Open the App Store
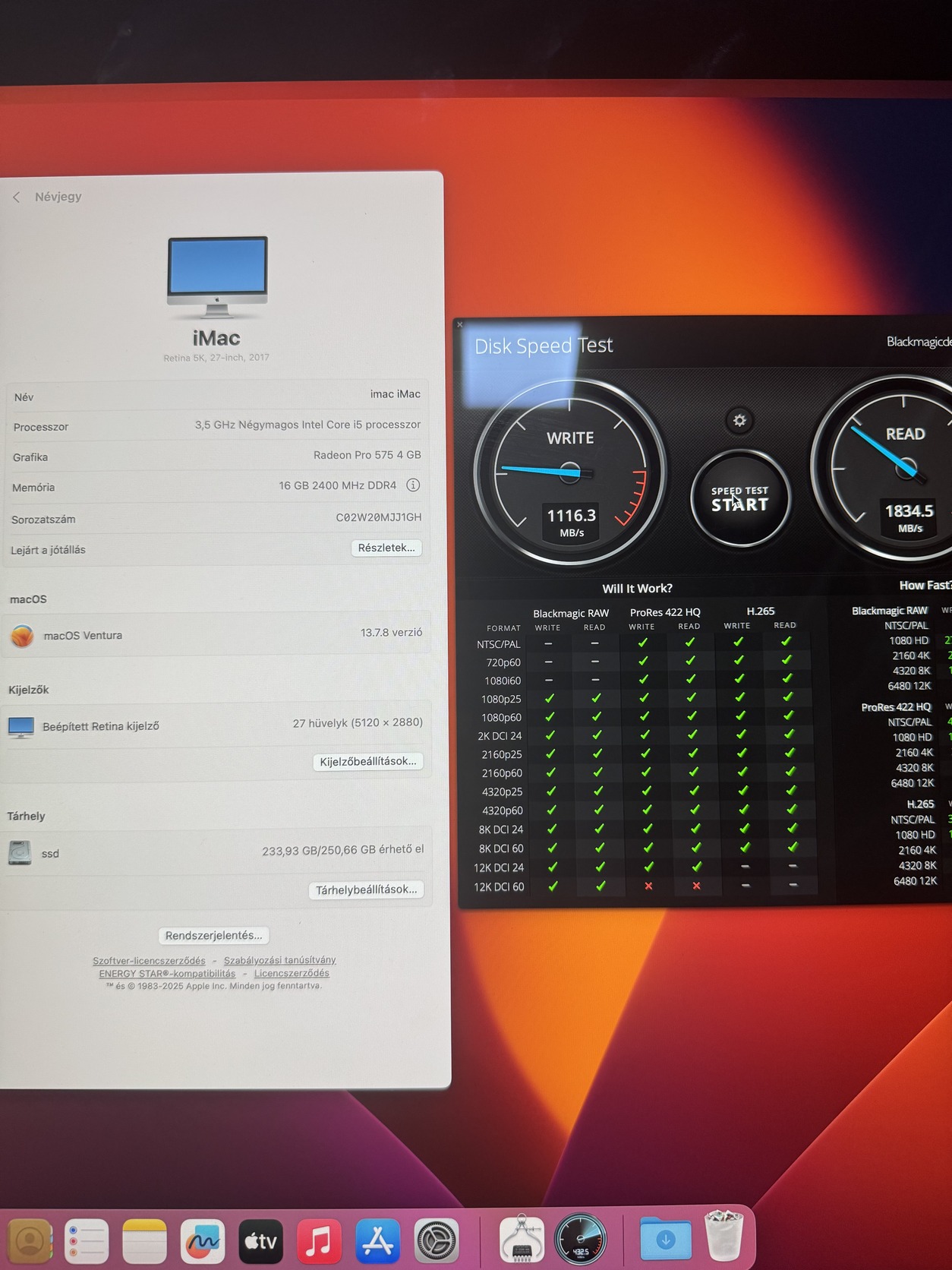 point(377,1241)
